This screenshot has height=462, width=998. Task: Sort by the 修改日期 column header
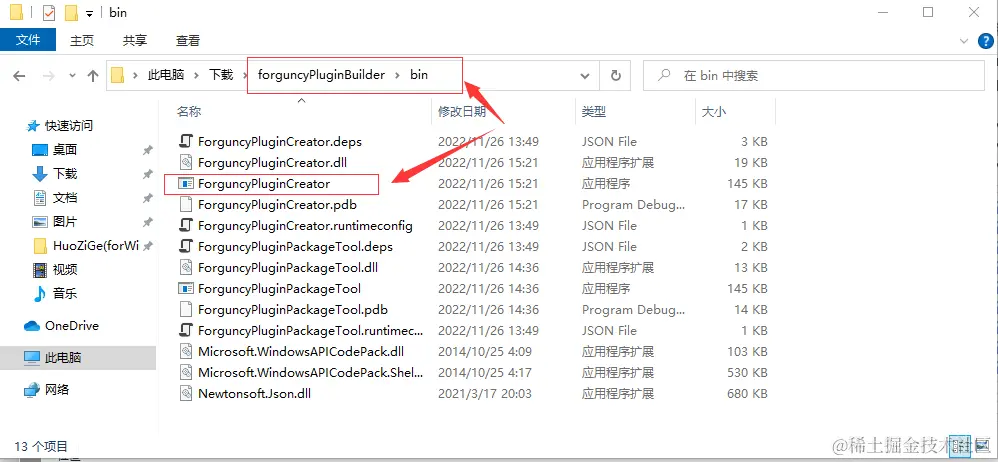461,111
